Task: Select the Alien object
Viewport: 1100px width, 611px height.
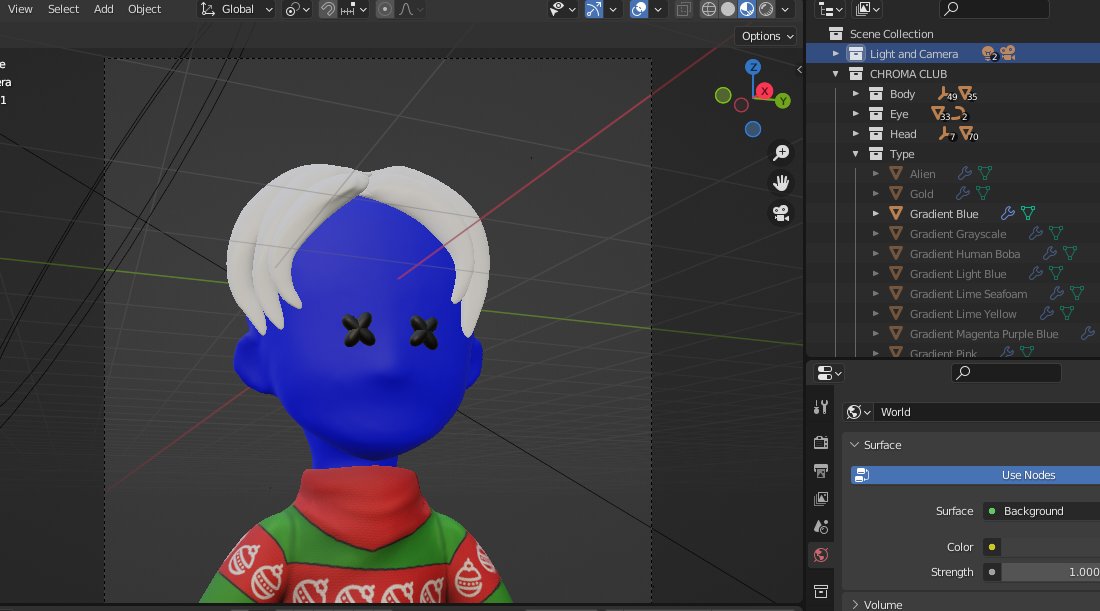Action: (x=922, y=174)
